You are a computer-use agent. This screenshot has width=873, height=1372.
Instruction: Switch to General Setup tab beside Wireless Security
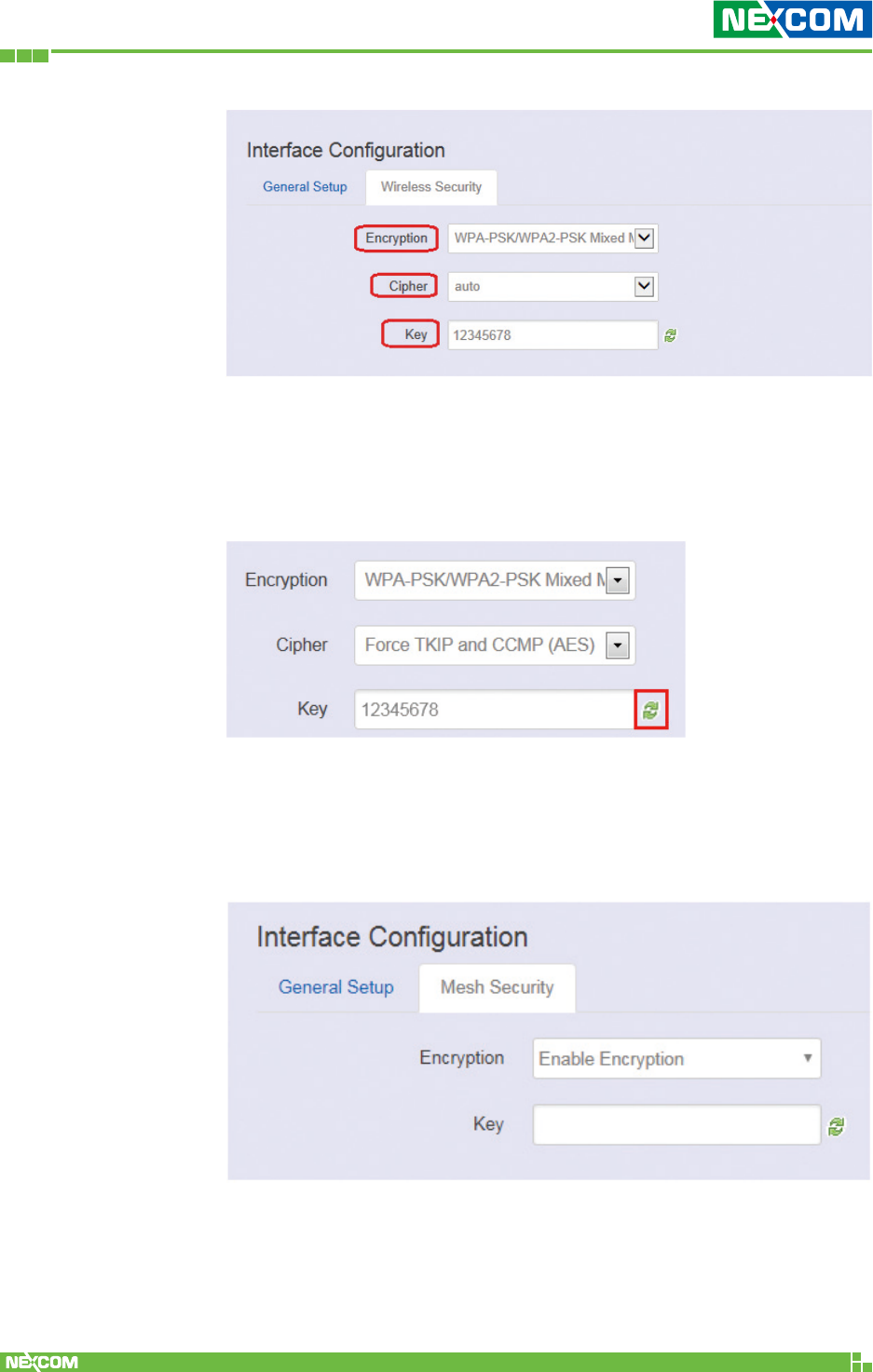305,187
